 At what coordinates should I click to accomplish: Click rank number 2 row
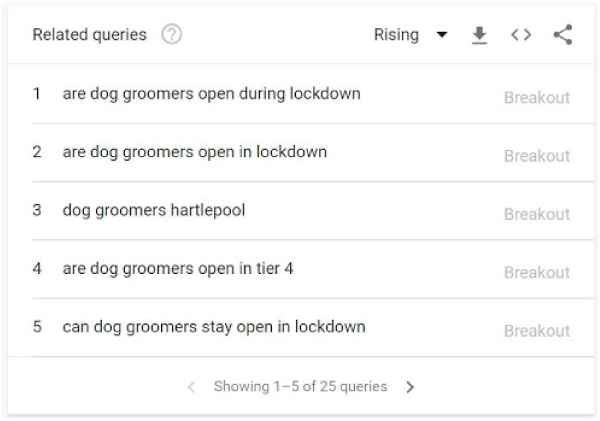click(313, 153)
